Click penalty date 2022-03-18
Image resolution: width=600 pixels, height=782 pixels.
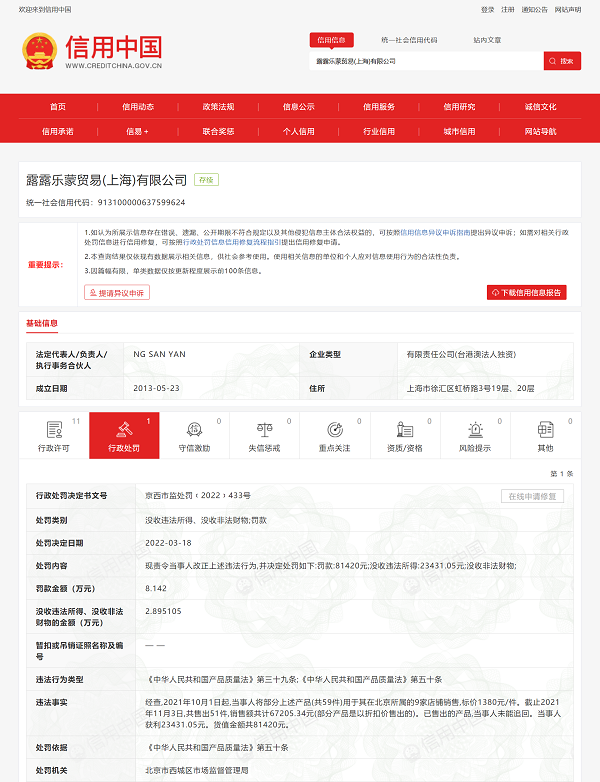(x=168, y=543)
